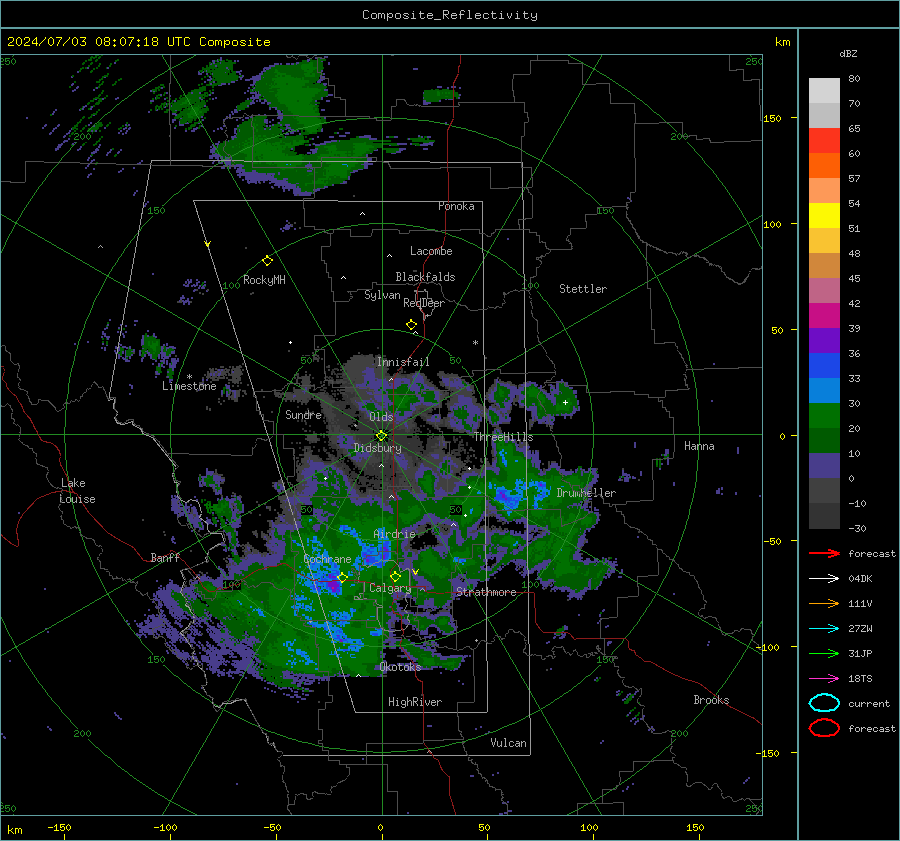The width and height of the screenshot is (900, 841).
Task: Click the 04DK legend label
Action: [860, 579]
